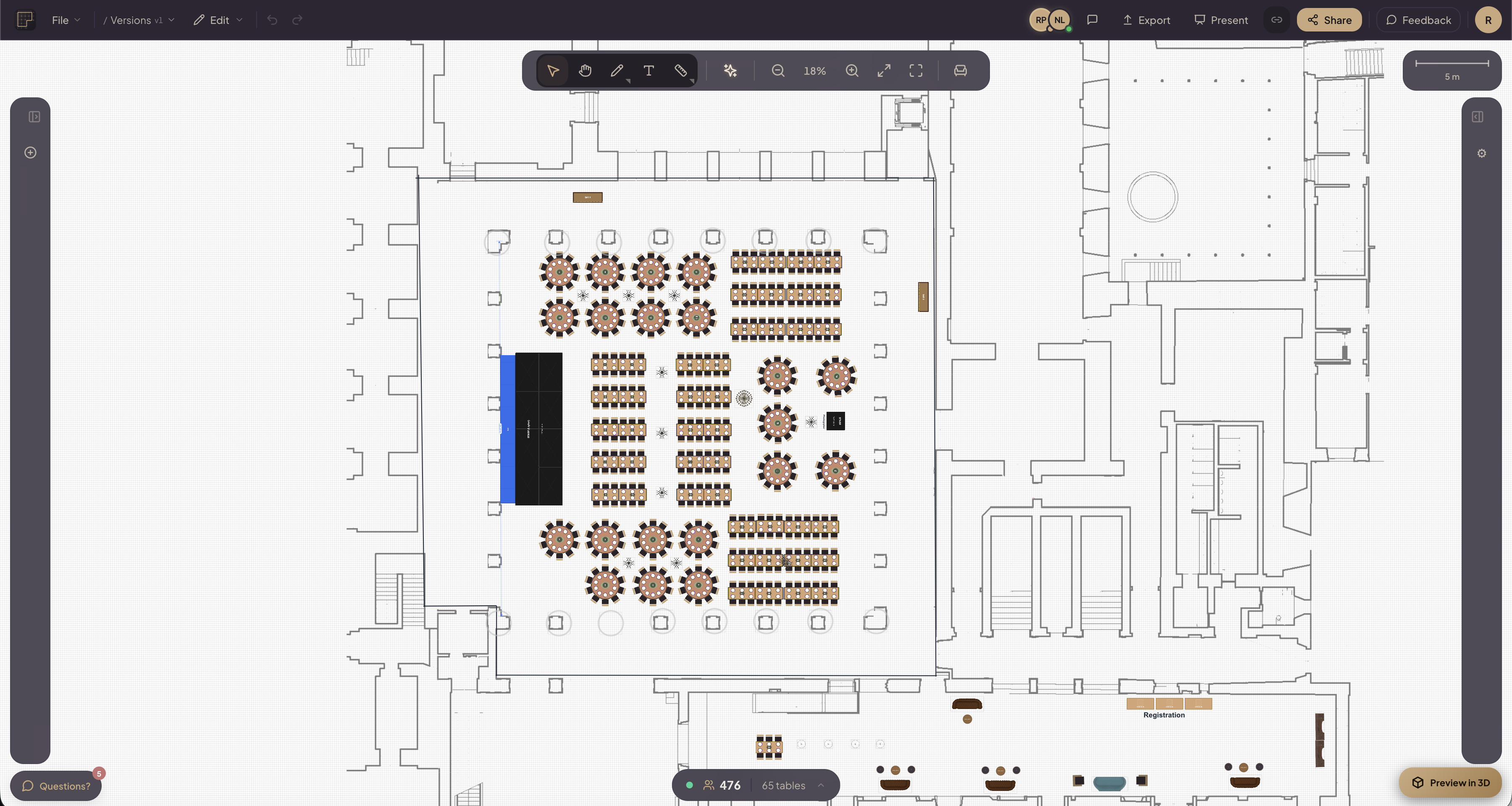
Task: Copy the share link icon
Action: click(x=1276, y=19)
